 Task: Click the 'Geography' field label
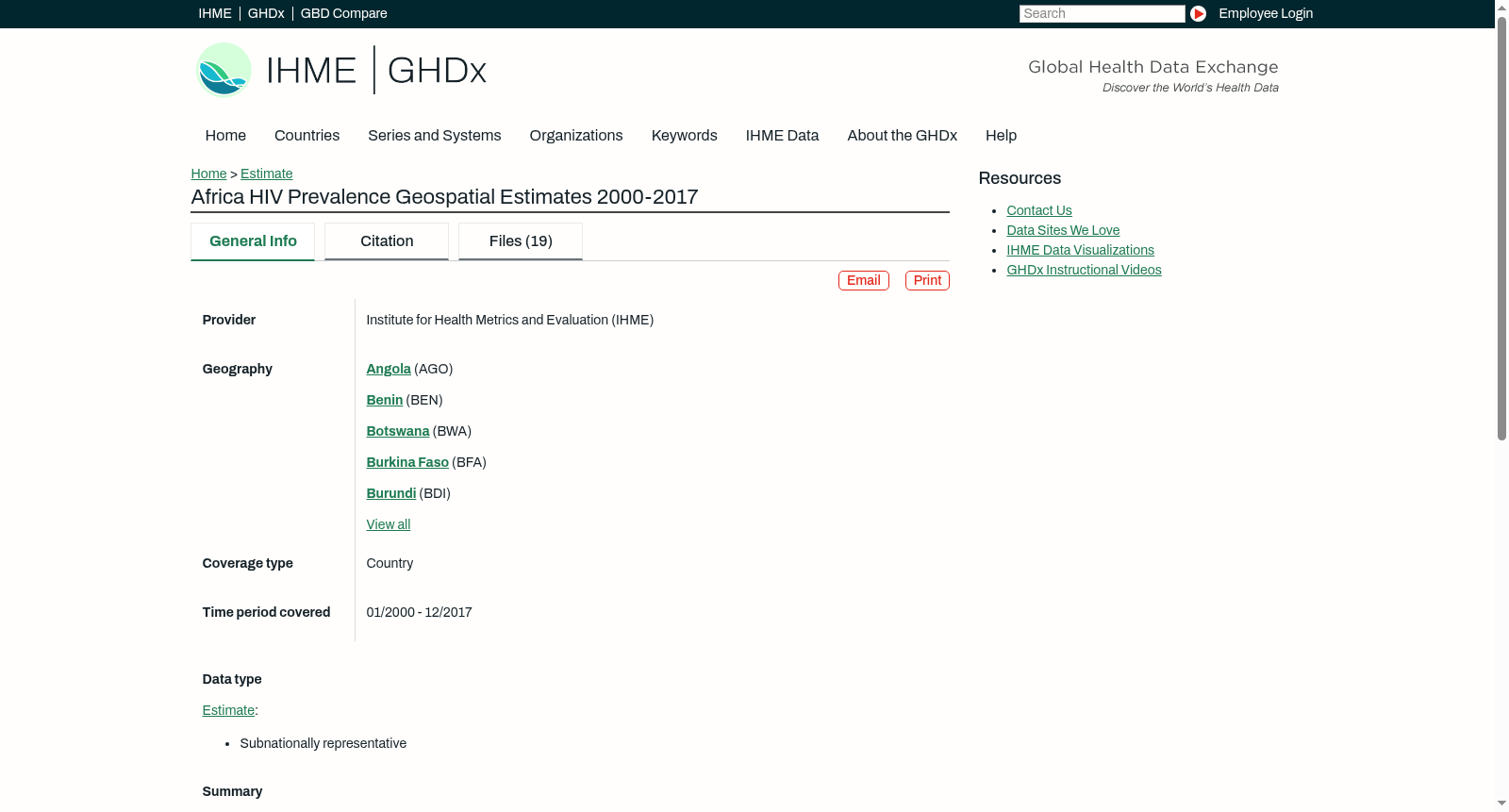(238, 369)
